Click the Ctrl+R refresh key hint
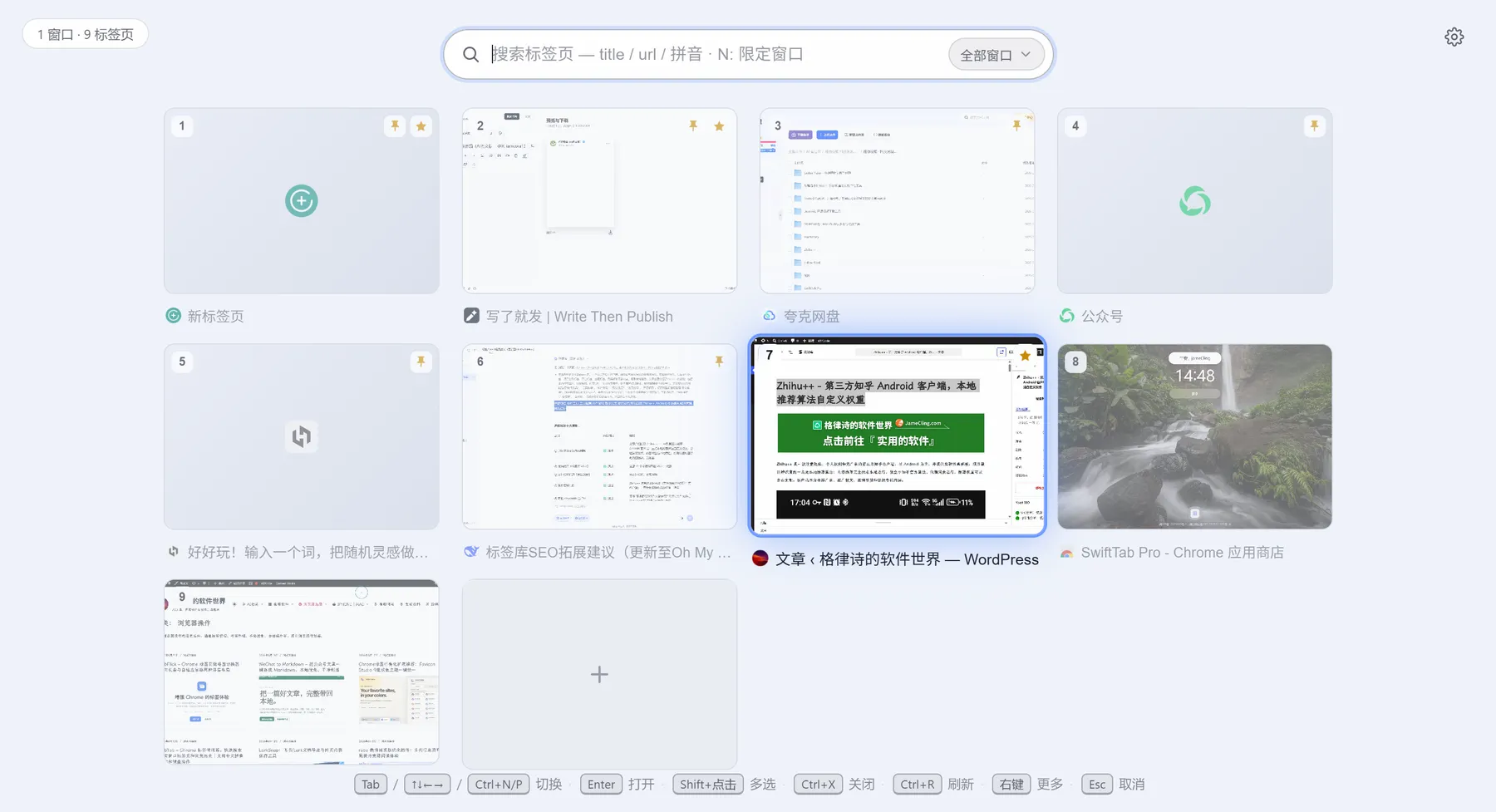The height and width of the screenshot is (812, 1496). pyautogui.click(x=918, y=785)
